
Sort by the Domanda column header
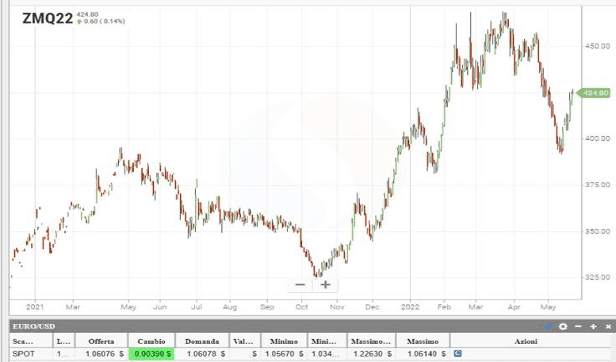pyautogui.click(x=202, y=341)
